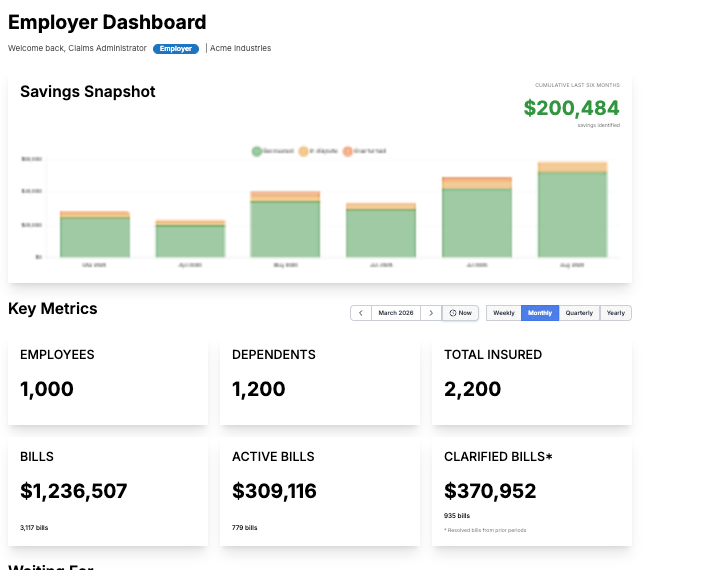Click the blue Employer role badge
This screenshot has width=711, height=570.
pyautogui.click(x=176, y=49)
